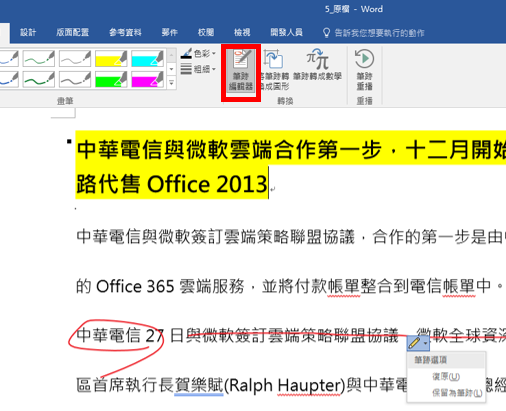Select the blue pen in bottom row
Screen dimensions: 506x411
pyautogui.click(x=9, y=79)
